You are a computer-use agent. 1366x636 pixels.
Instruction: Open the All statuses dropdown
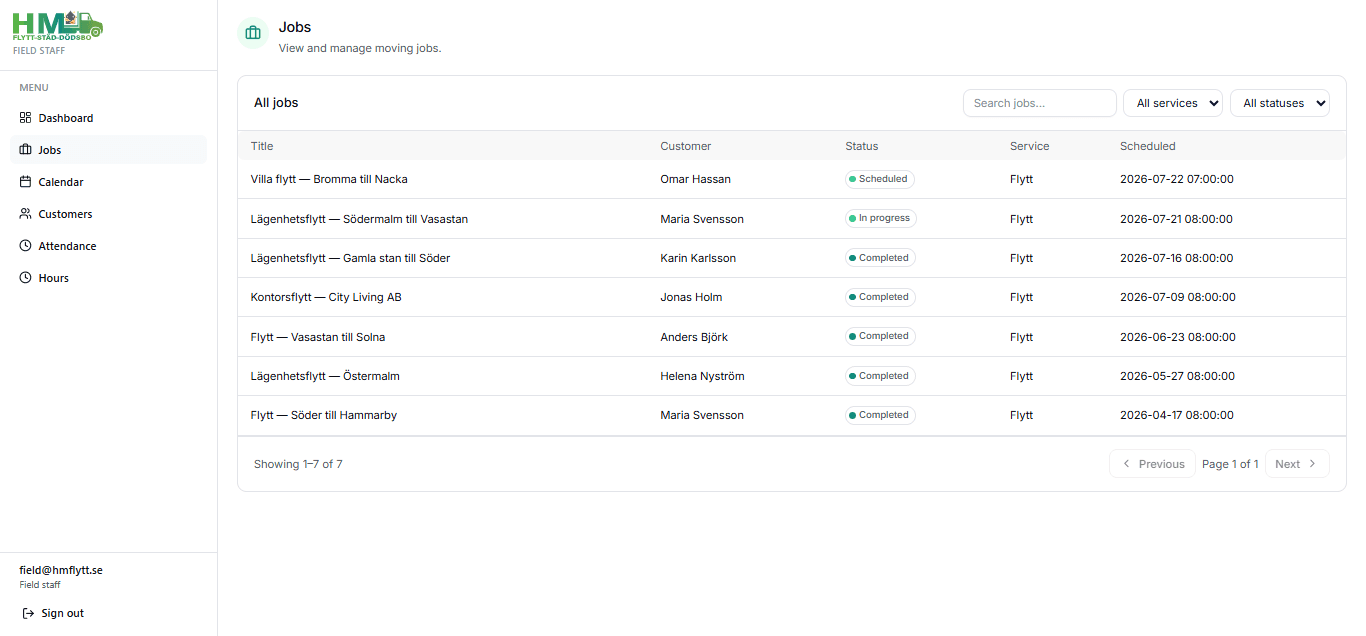point(1280,103)
